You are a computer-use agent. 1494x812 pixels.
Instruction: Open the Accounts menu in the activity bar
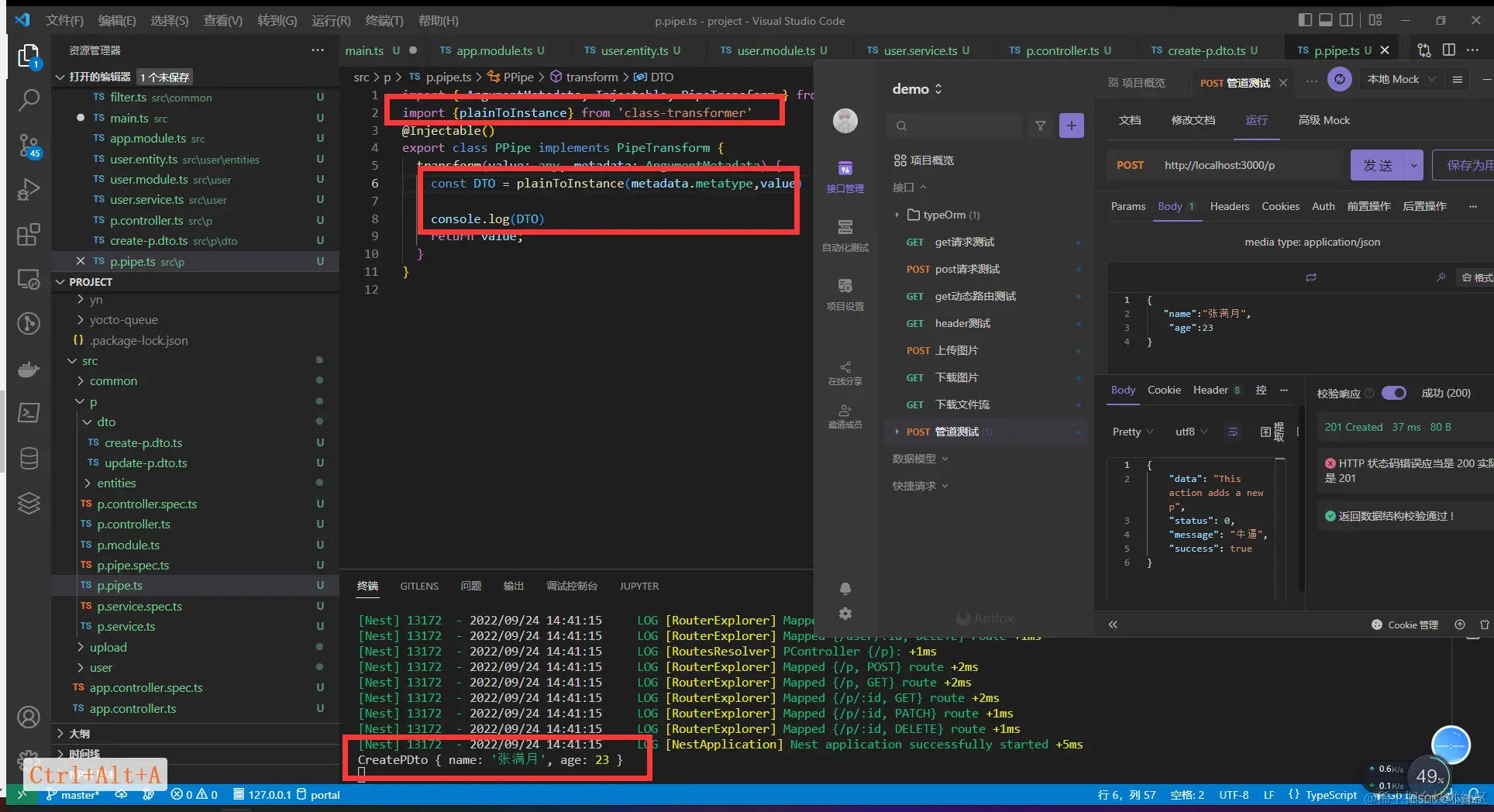point(29,717)
